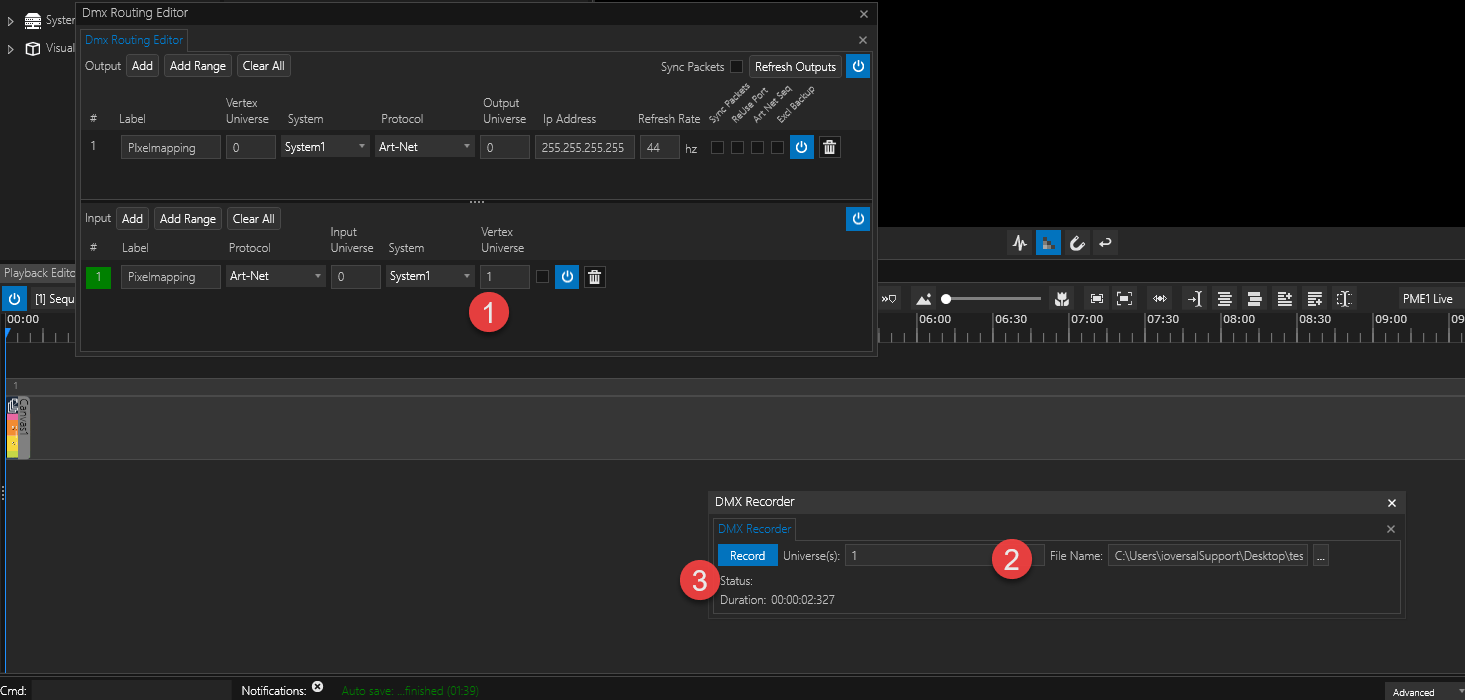Toggle the magnet snapping icon

(1077, 243)
